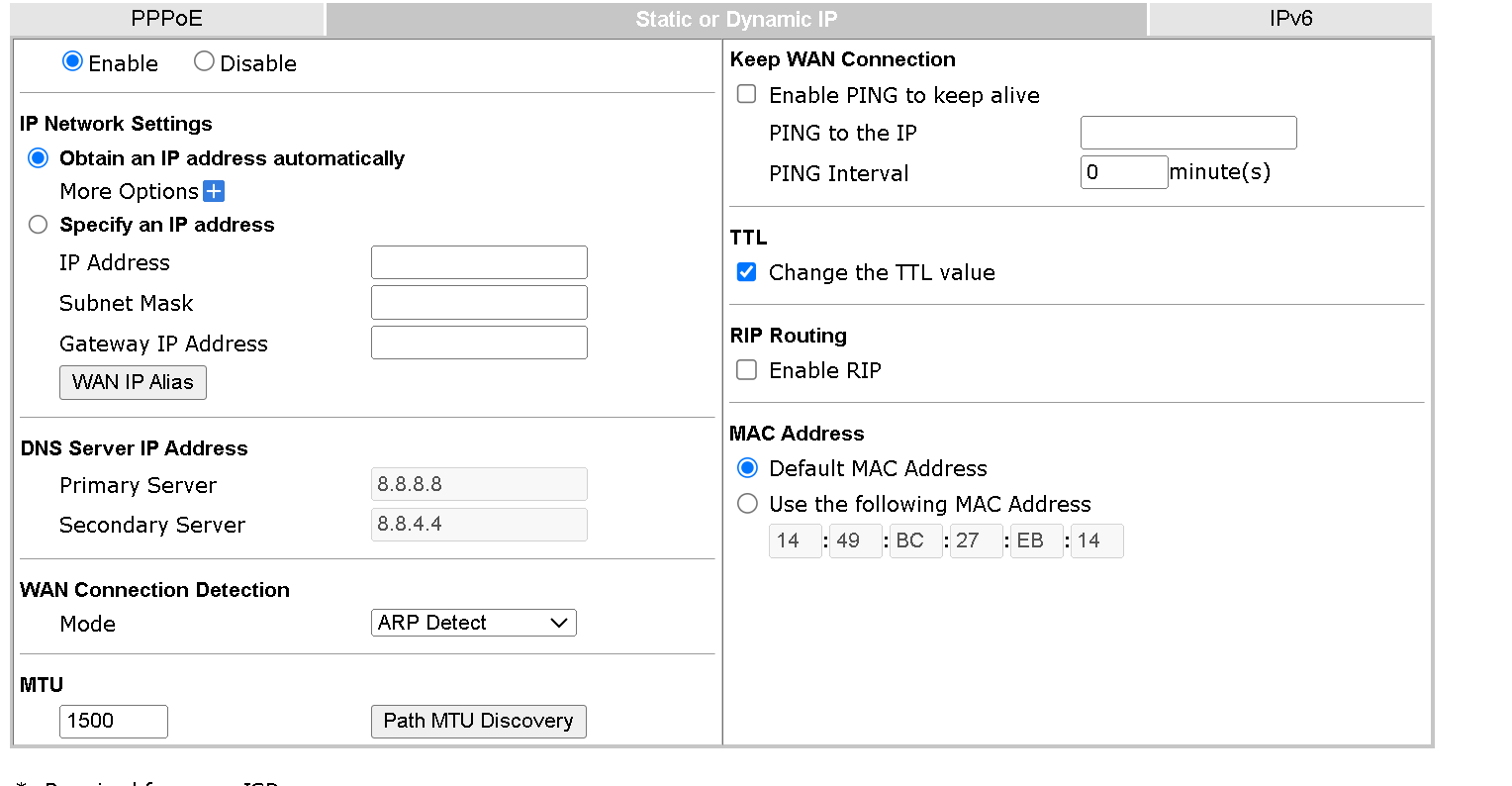
Task: Click the PING Interval minutes field
Action: 1124,171
